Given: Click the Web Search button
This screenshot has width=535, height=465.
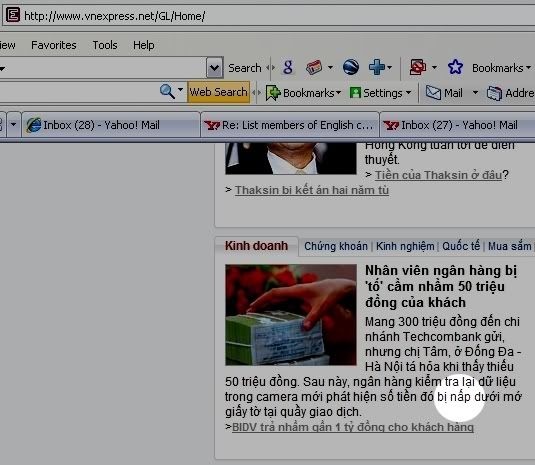Looking at the screenshot, I should pos(218,92).
